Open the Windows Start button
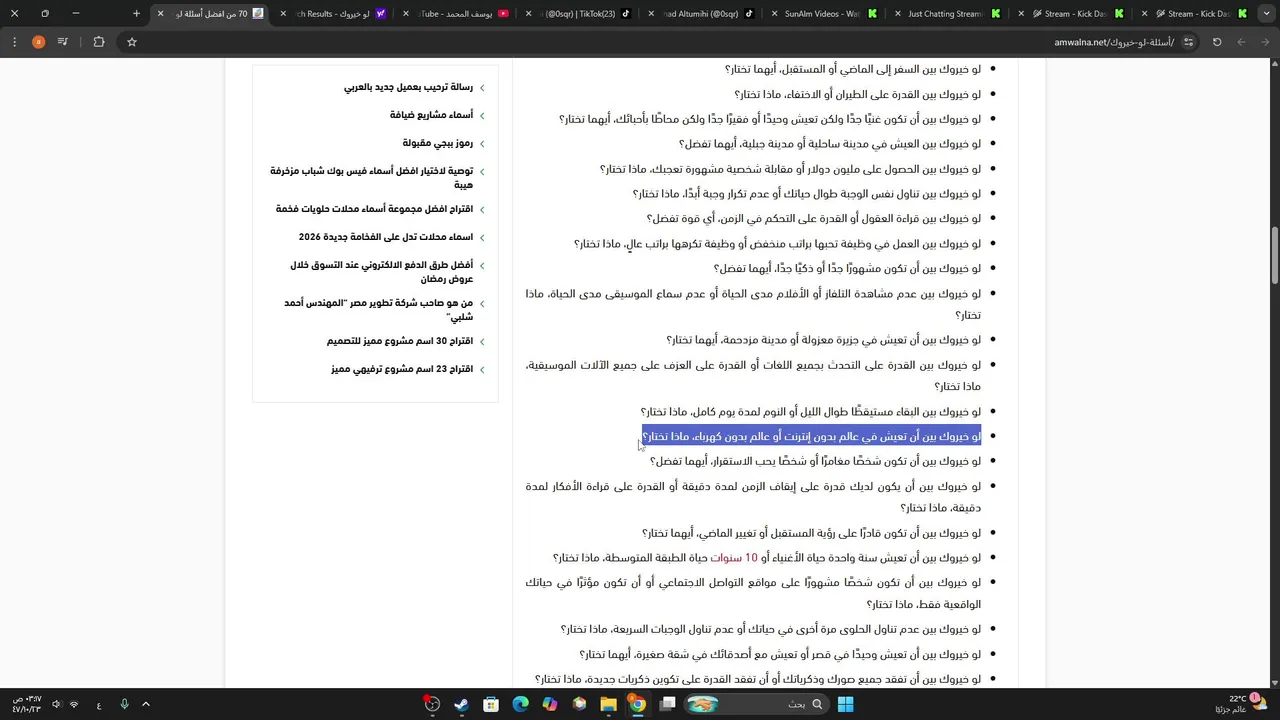The width and height of the screenshot is (1280, 720). tap(845, 704)
